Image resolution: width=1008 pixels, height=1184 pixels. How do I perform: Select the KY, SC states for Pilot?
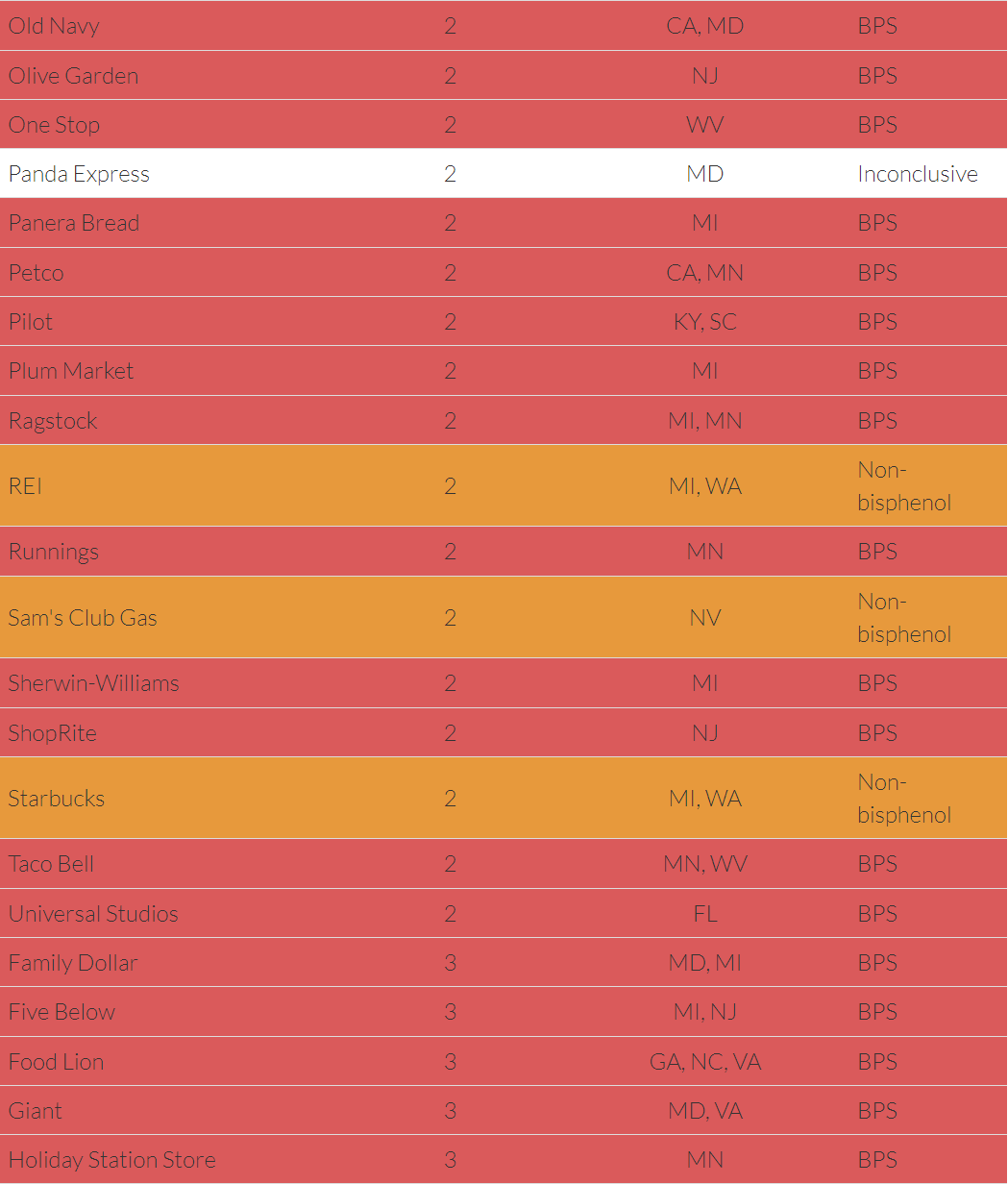[705, 322]
